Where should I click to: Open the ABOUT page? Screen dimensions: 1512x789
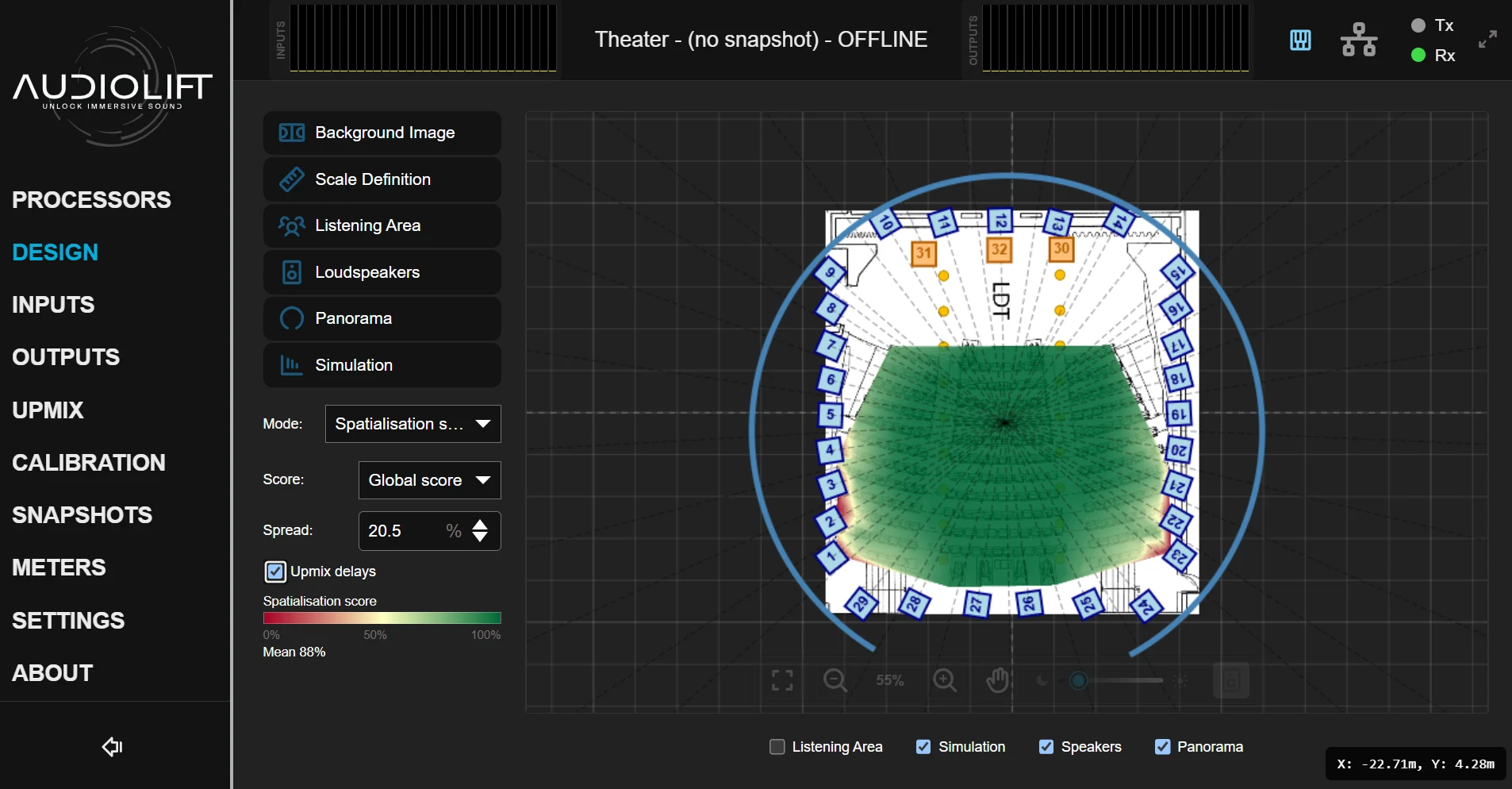point(52,673)
